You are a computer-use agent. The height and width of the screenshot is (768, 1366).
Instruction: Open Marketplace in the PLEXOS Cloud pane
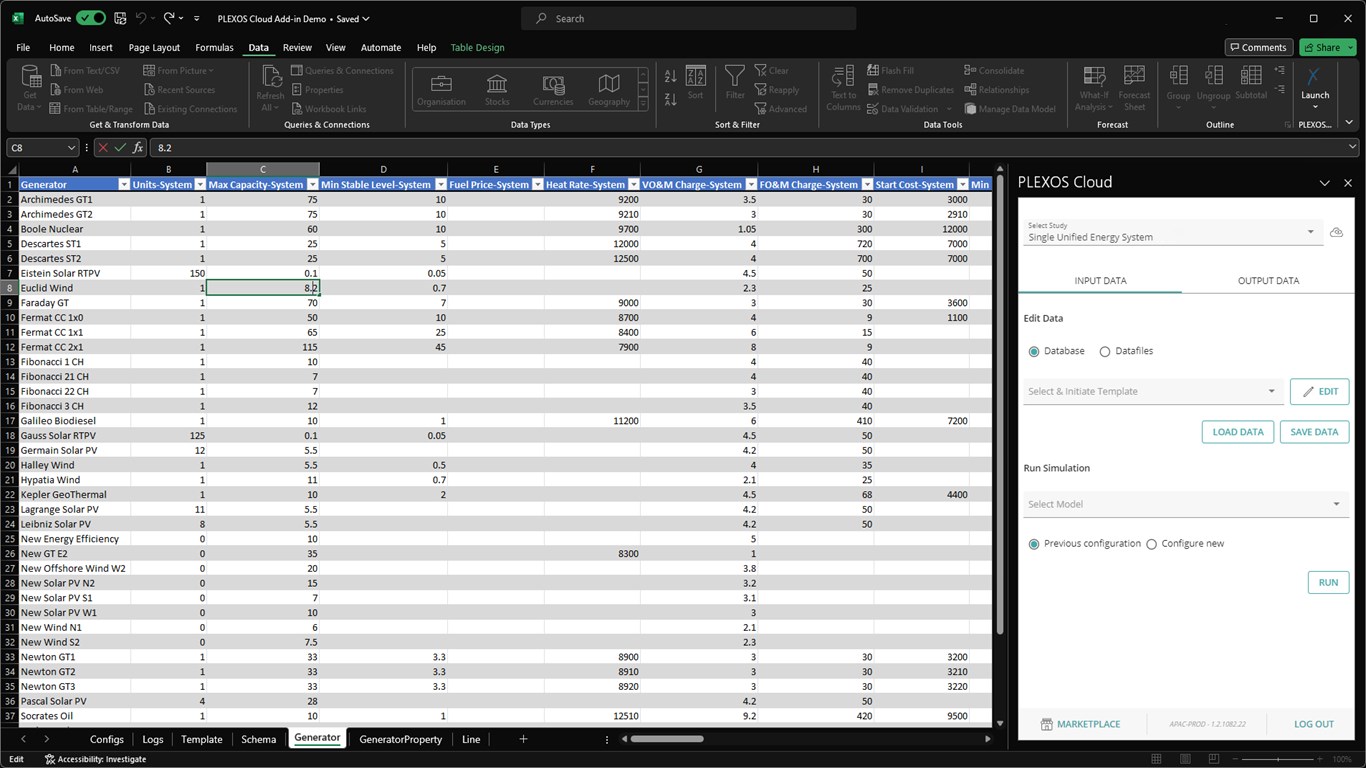tap(1080, 724)
